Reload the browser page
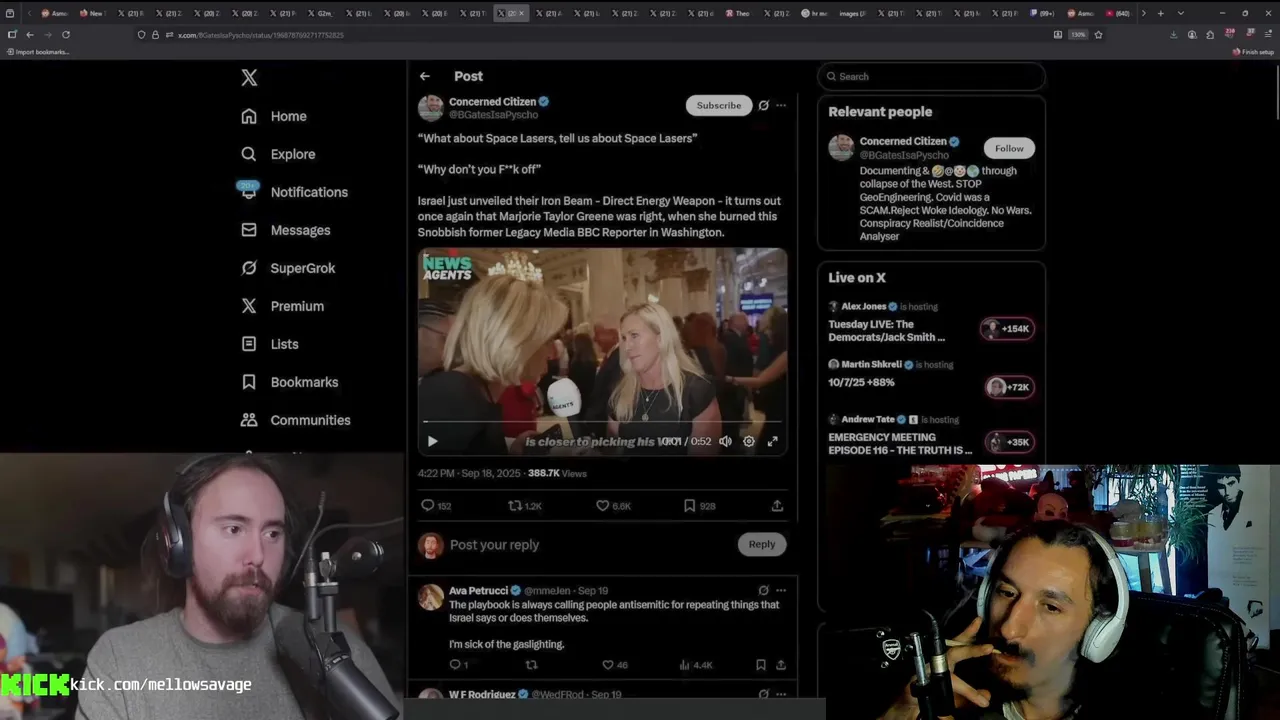 (66, 34)
